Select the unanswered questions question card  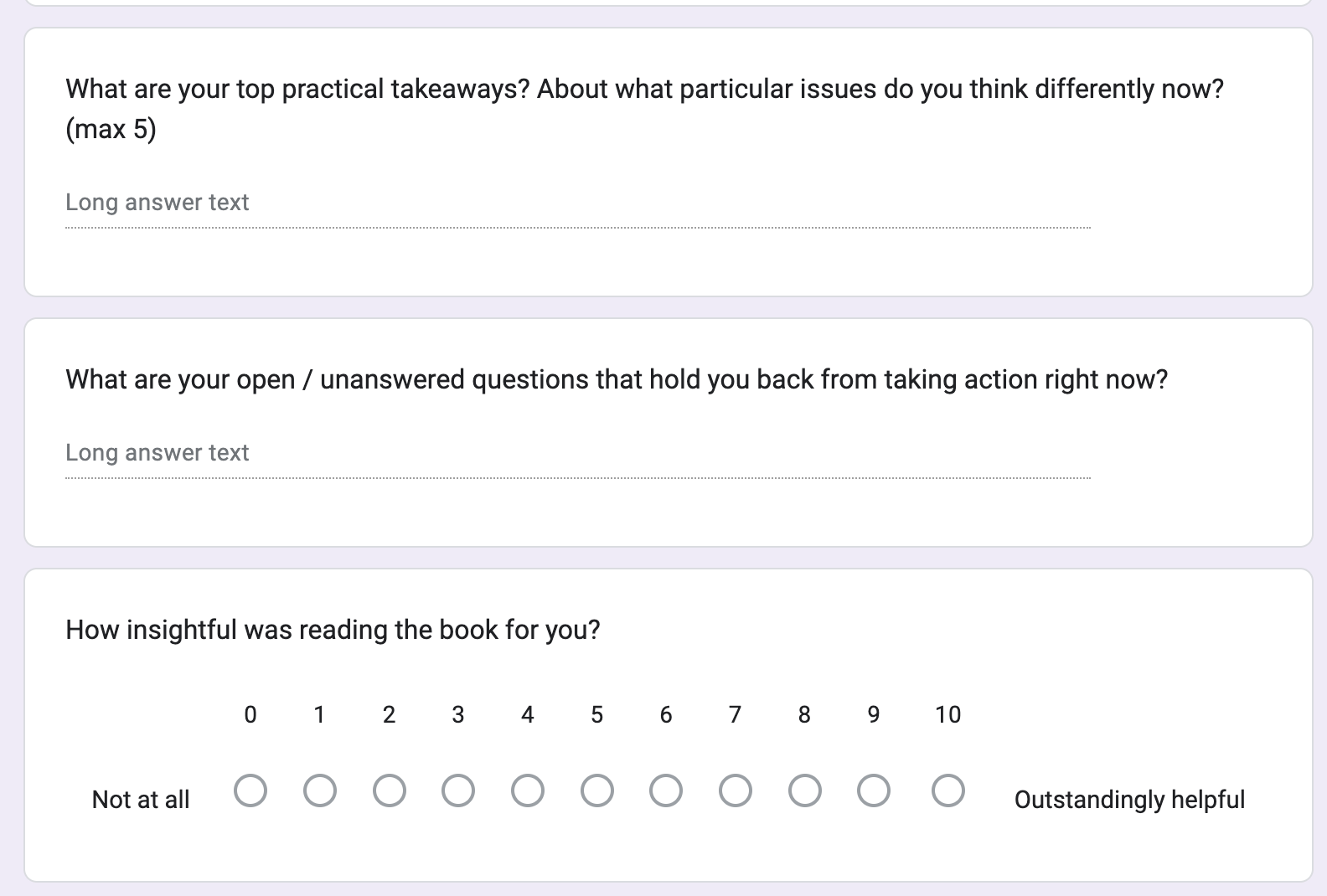[662, 427]
